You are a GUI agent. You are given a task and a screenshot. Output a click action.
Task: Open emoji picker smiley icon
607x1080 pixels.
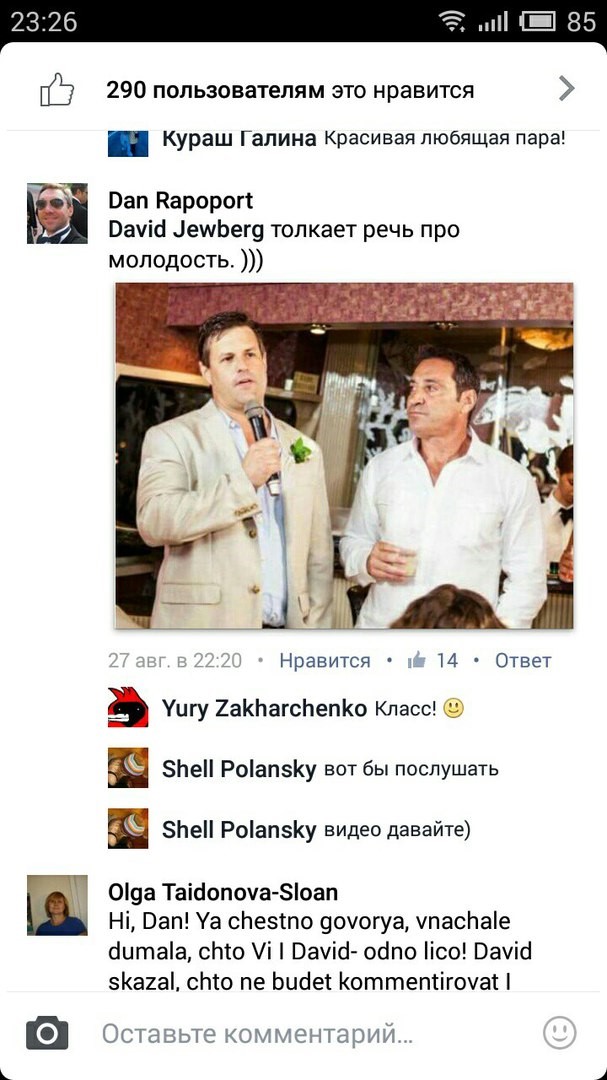click(559, 1032)
